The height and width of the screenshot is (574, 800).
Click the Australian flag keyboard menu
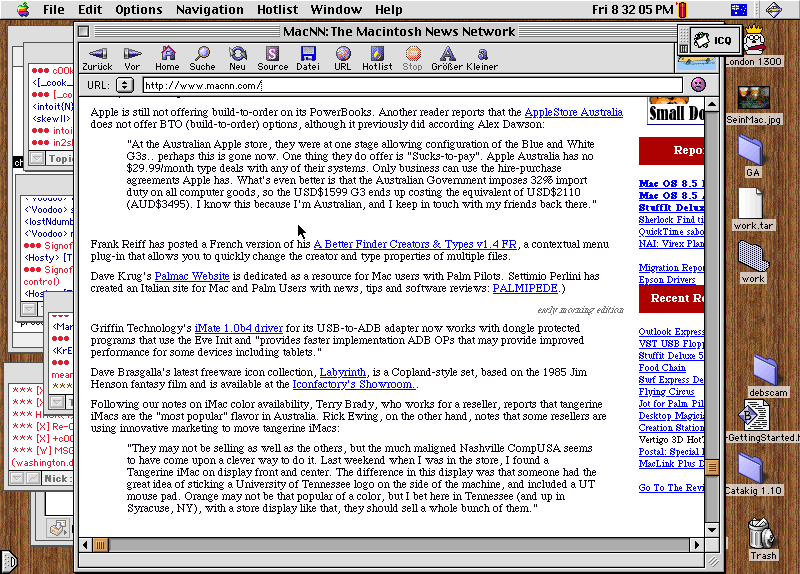(738, 10)
